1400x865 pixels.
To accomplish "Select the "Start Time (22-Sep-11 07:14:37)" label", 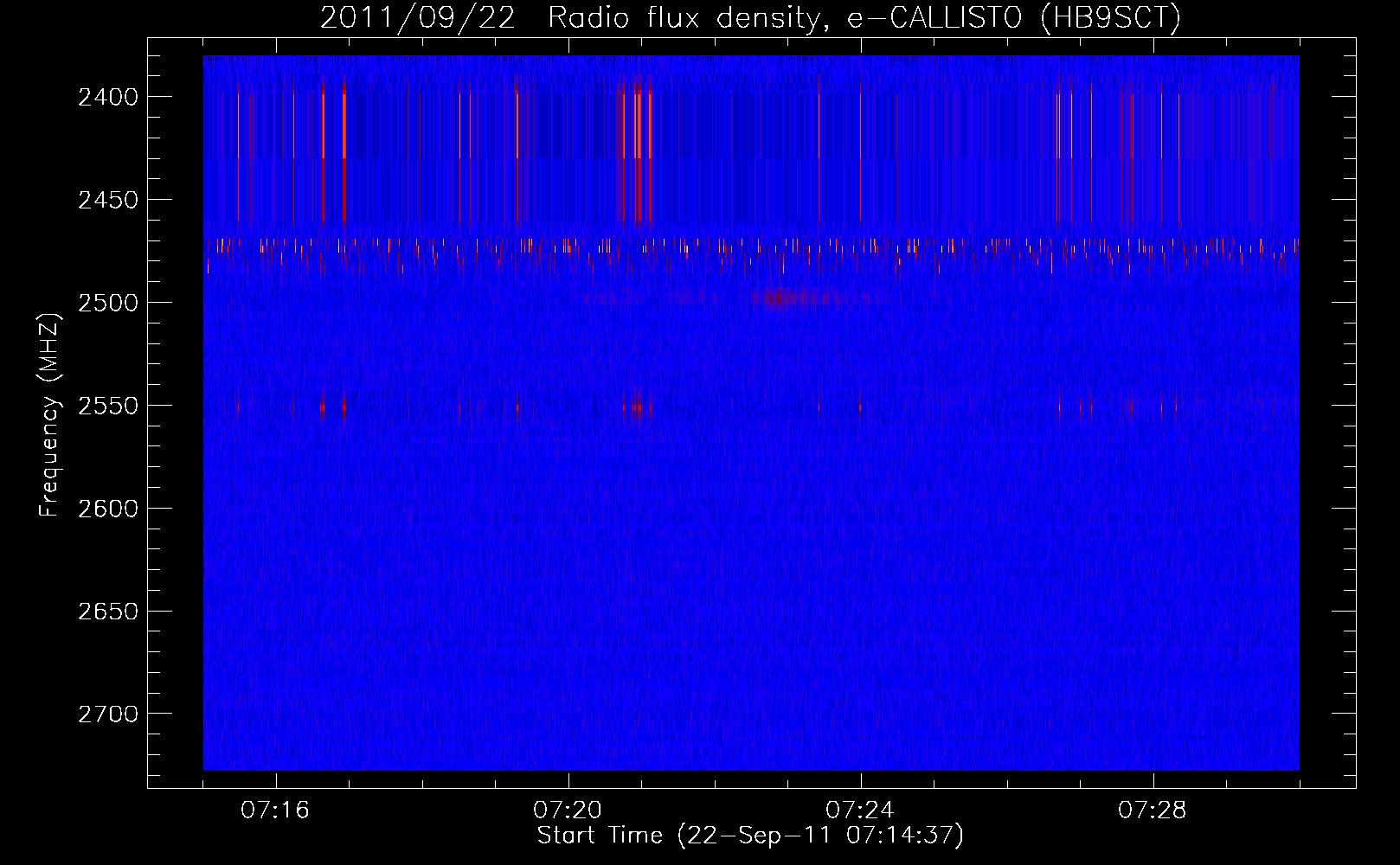I will coord(750,836).
